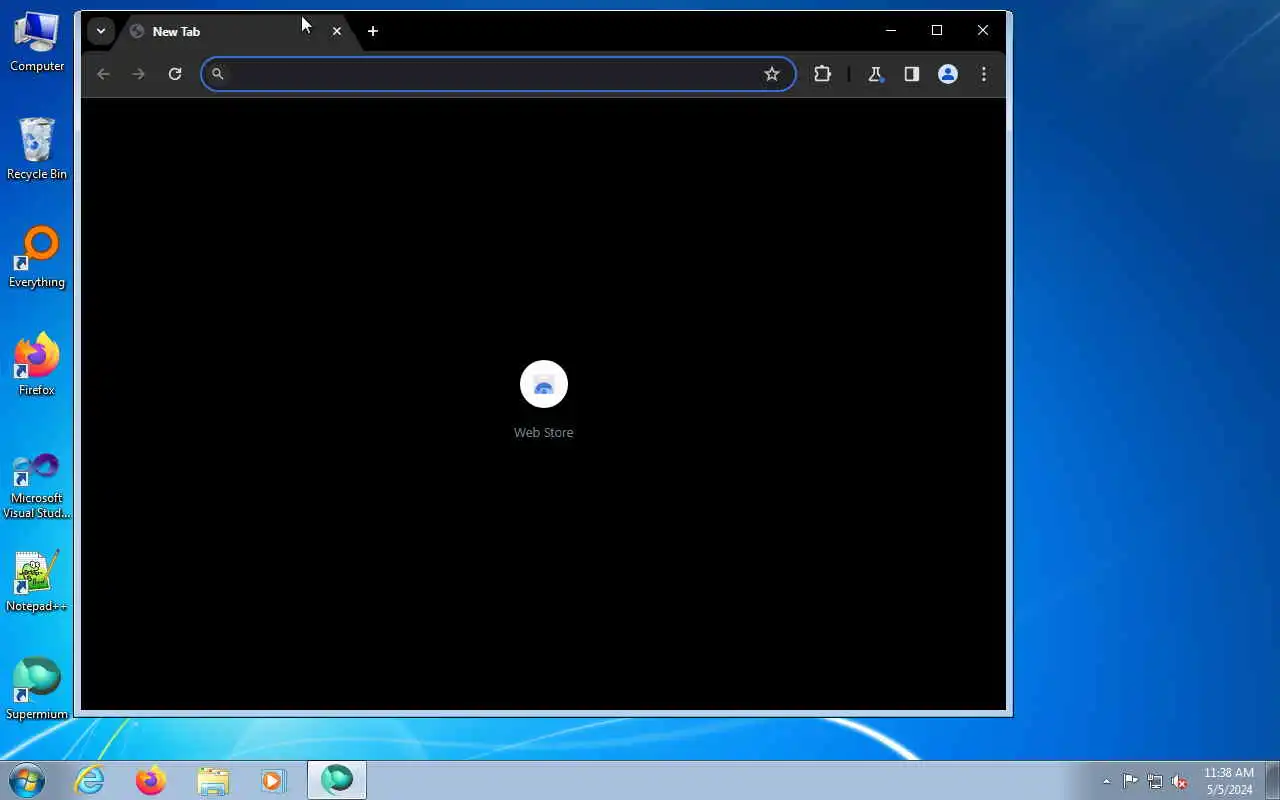Minimize the browser window
1280x800 pixels.
(891, 31)
